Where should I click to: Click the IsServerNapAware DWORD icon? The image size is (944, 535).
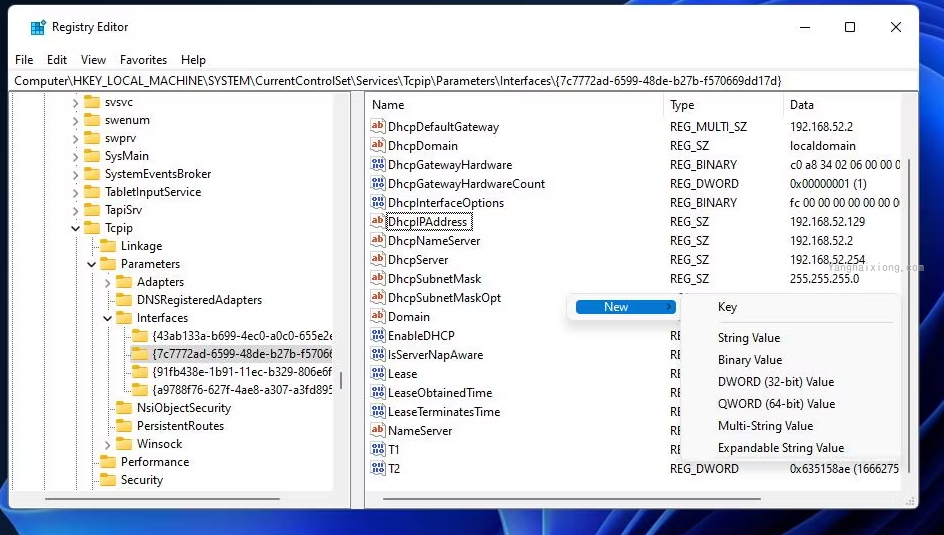(x=377, y=354)
